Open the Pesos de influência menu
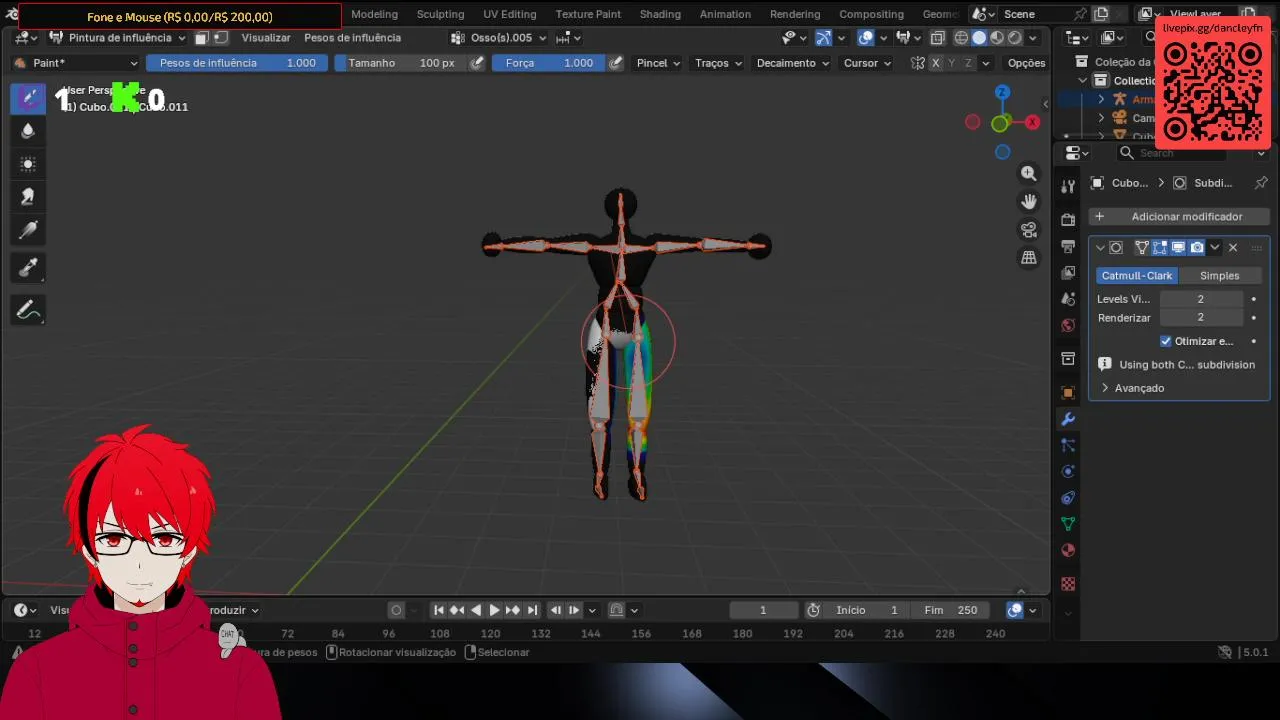This screenshot has width=1280, height=720. tap(352, 38)
